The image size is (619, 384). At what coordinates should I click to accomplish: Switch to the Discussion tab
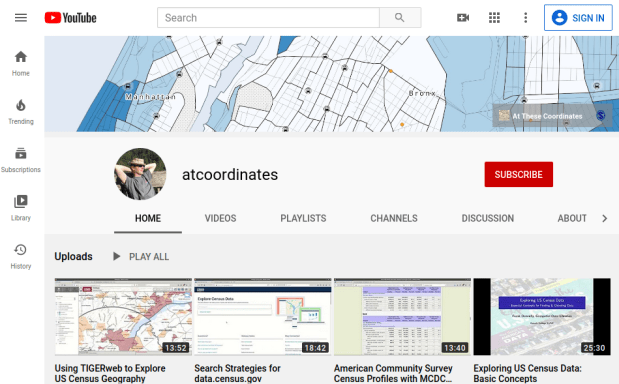click(x=488, y=218)
